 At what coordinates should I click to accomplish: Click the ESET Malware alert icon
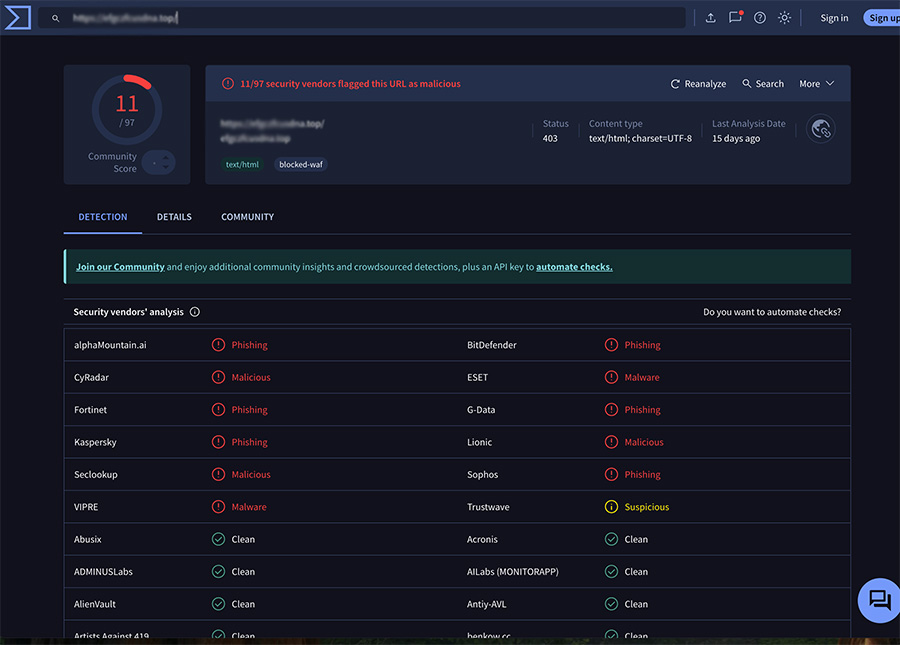click(x=611, y=377)
